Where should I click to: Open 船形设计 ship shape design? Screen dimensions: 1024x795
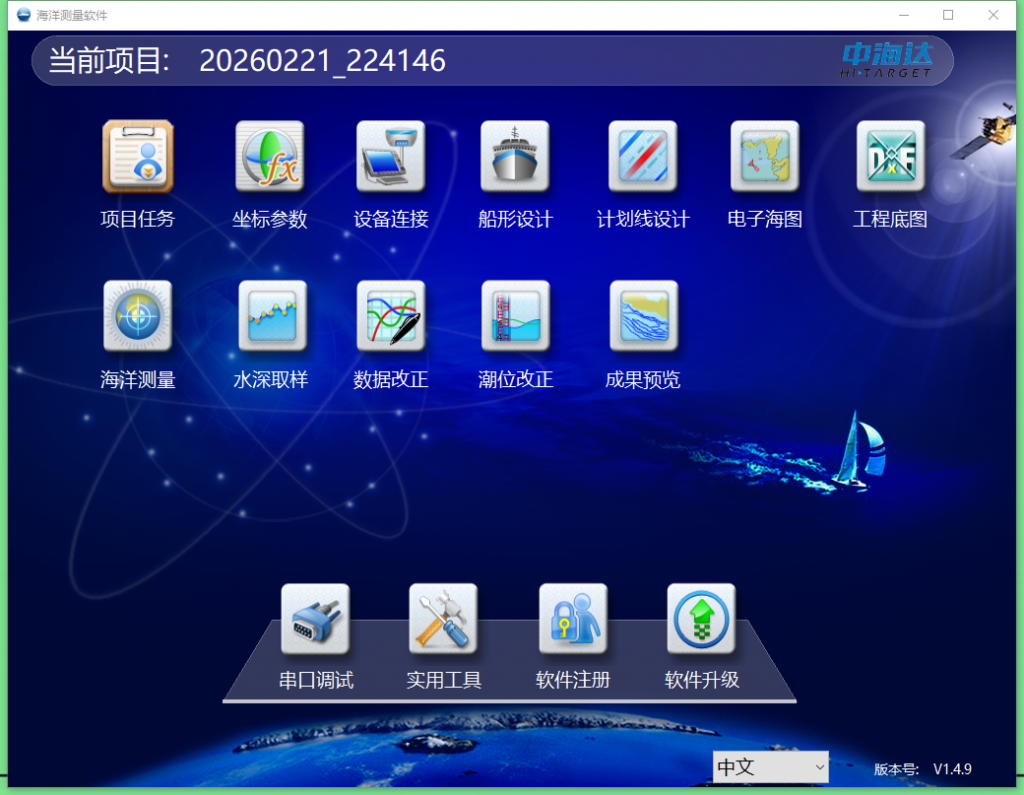pos(515,157)
